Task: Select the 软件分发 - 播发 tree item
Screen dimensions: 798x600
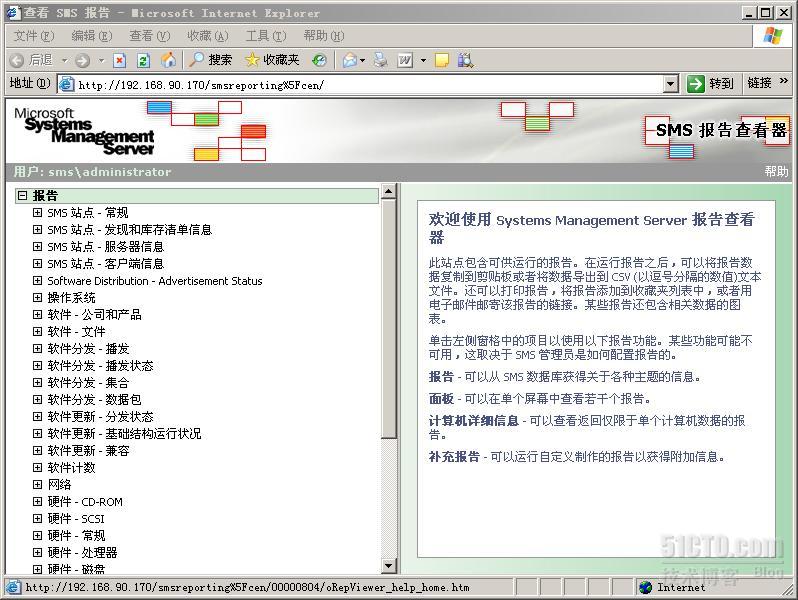Action: [x=88, y=349]
